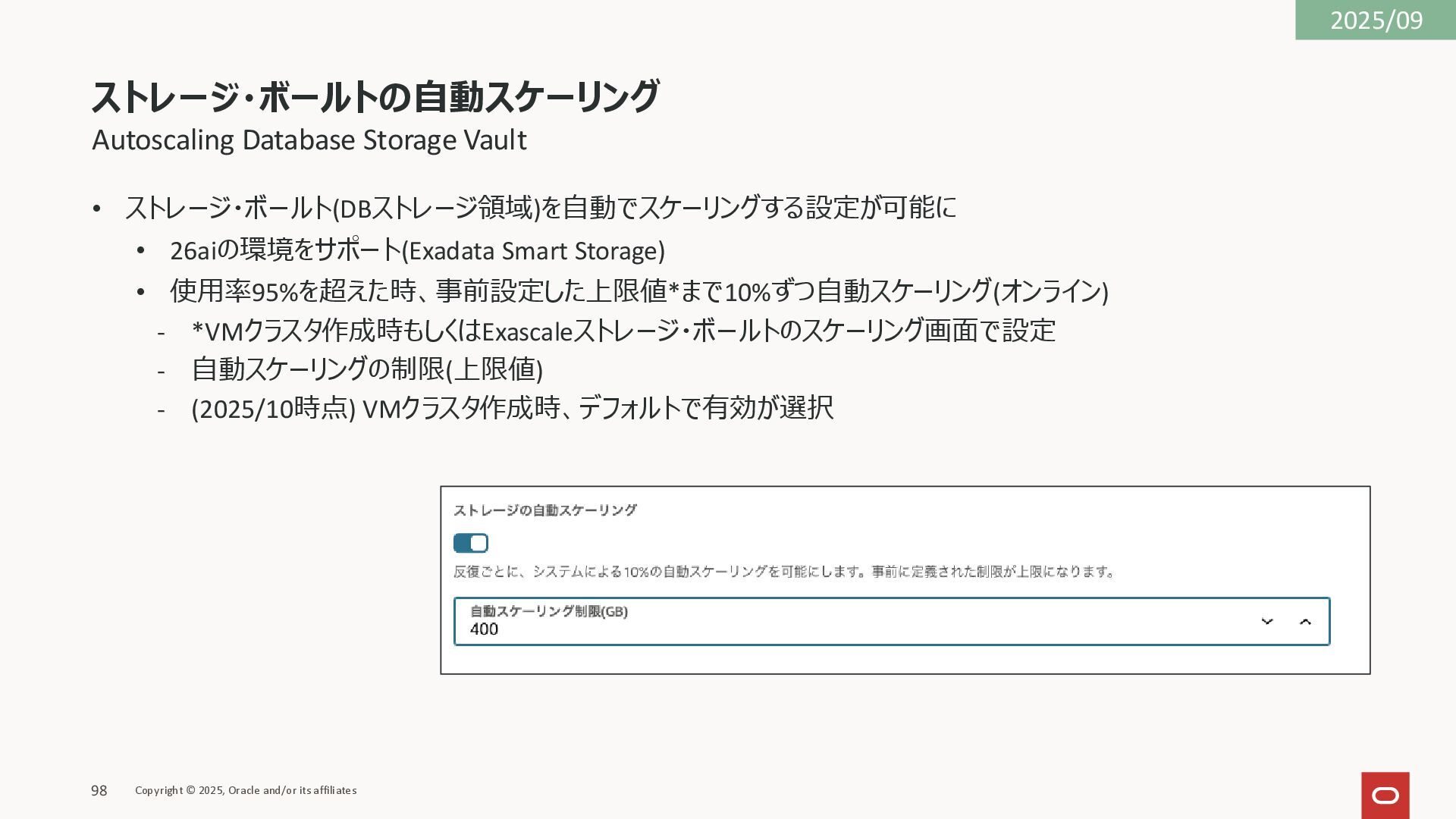1456x819 pixels.
Task: Select the Japanese slide title heading
Action: click(x=375, y=96)
